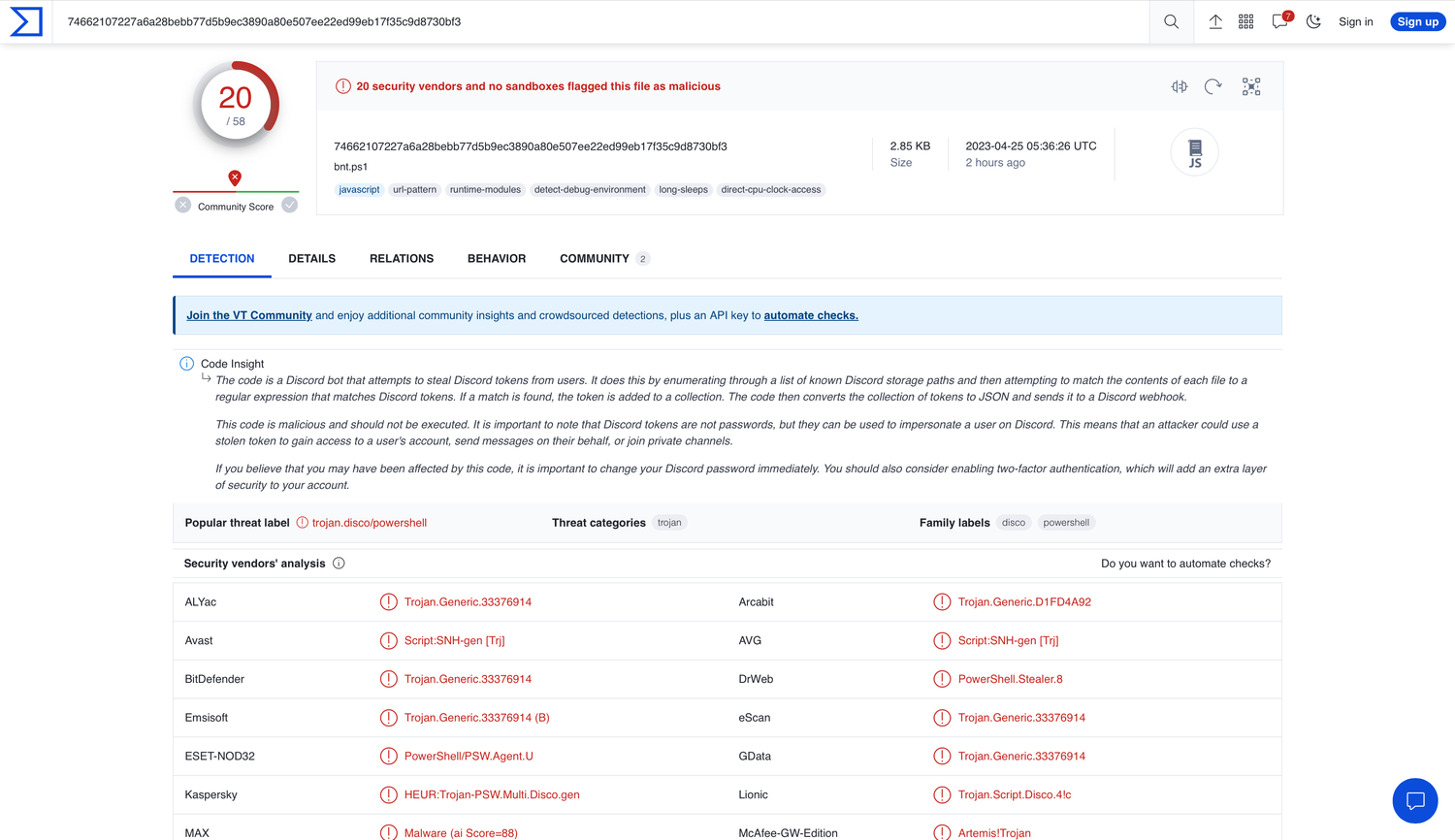
Task: Click the url-pattern tag
Action: click(x=414, y=190)
